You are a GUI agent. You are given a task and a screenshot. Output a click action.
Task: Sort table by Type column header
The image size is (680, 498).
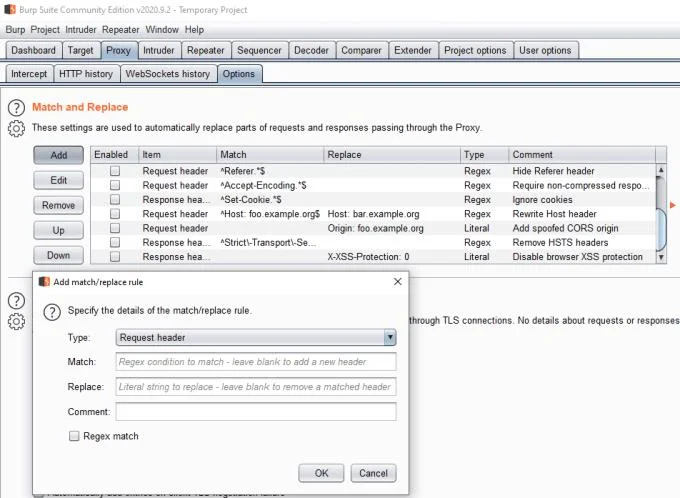[x=484, y=155]
